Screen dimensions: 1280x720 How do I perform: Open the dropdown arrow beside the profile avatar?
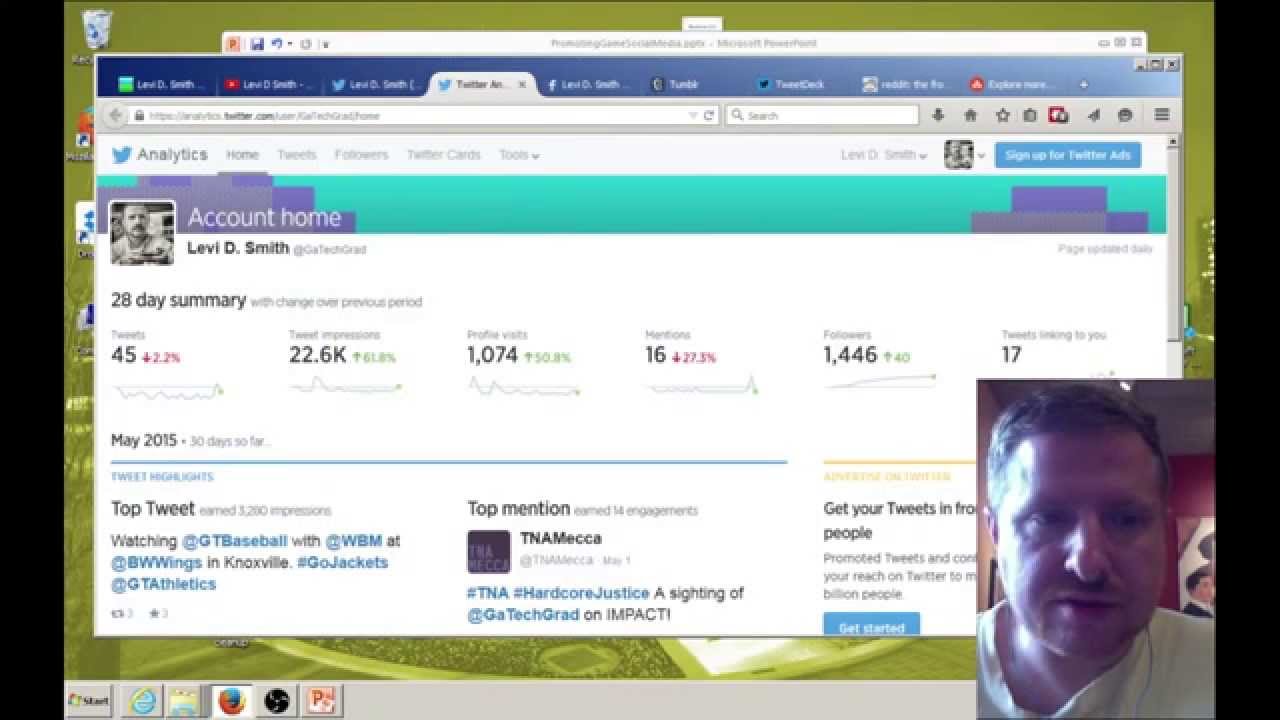click(981, 156)
